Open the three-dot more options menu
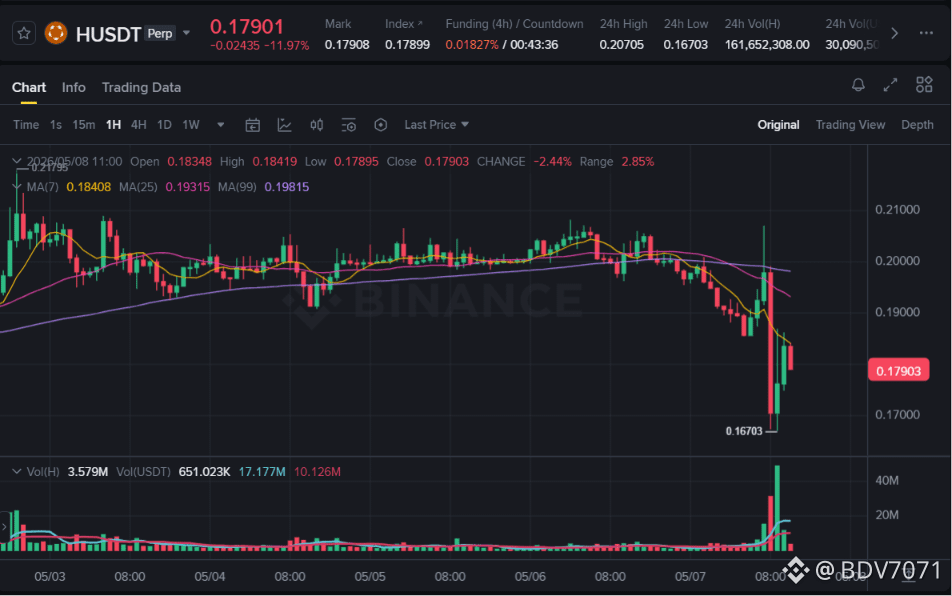 [x=926, y=33]
